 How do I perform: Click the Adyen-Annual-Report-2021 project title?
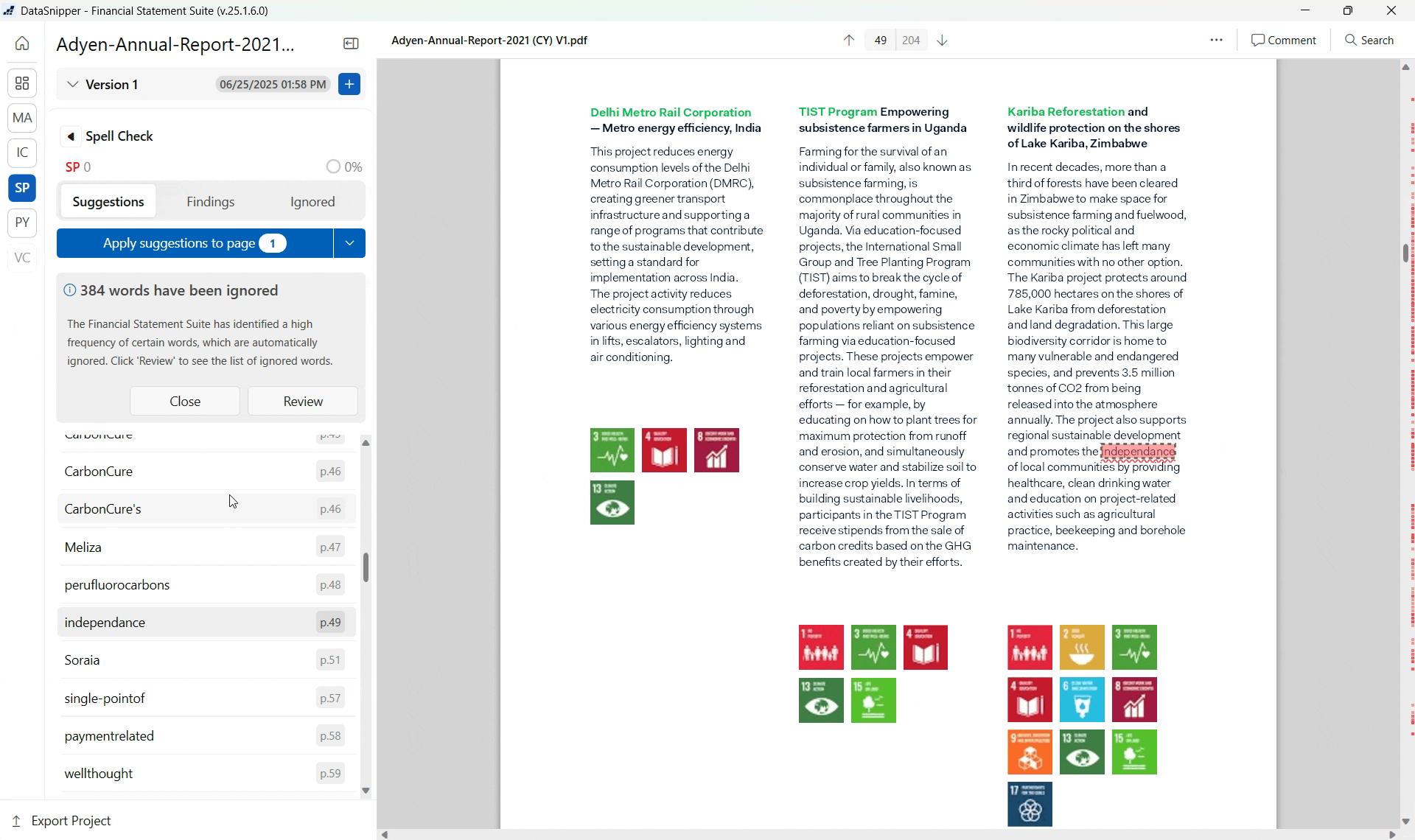coord(175,44)
